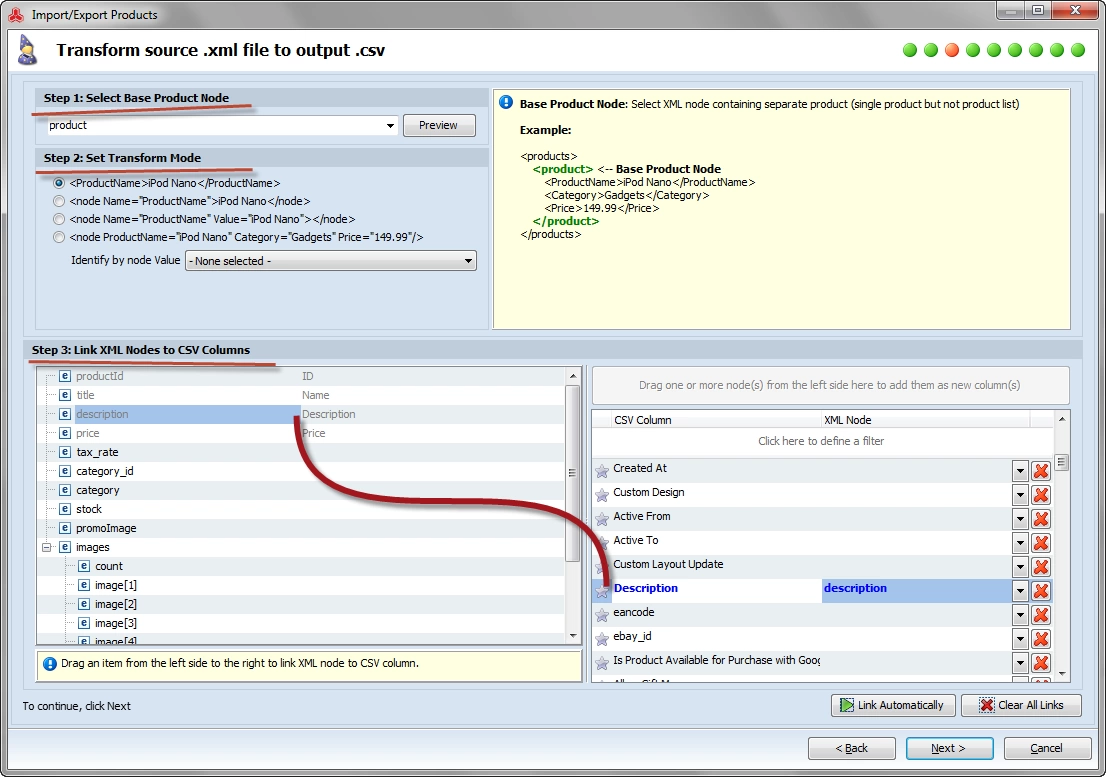The image size is (1106, 777).
Task: Cancel the import wizard
Action: click(x=1046, y=748)
